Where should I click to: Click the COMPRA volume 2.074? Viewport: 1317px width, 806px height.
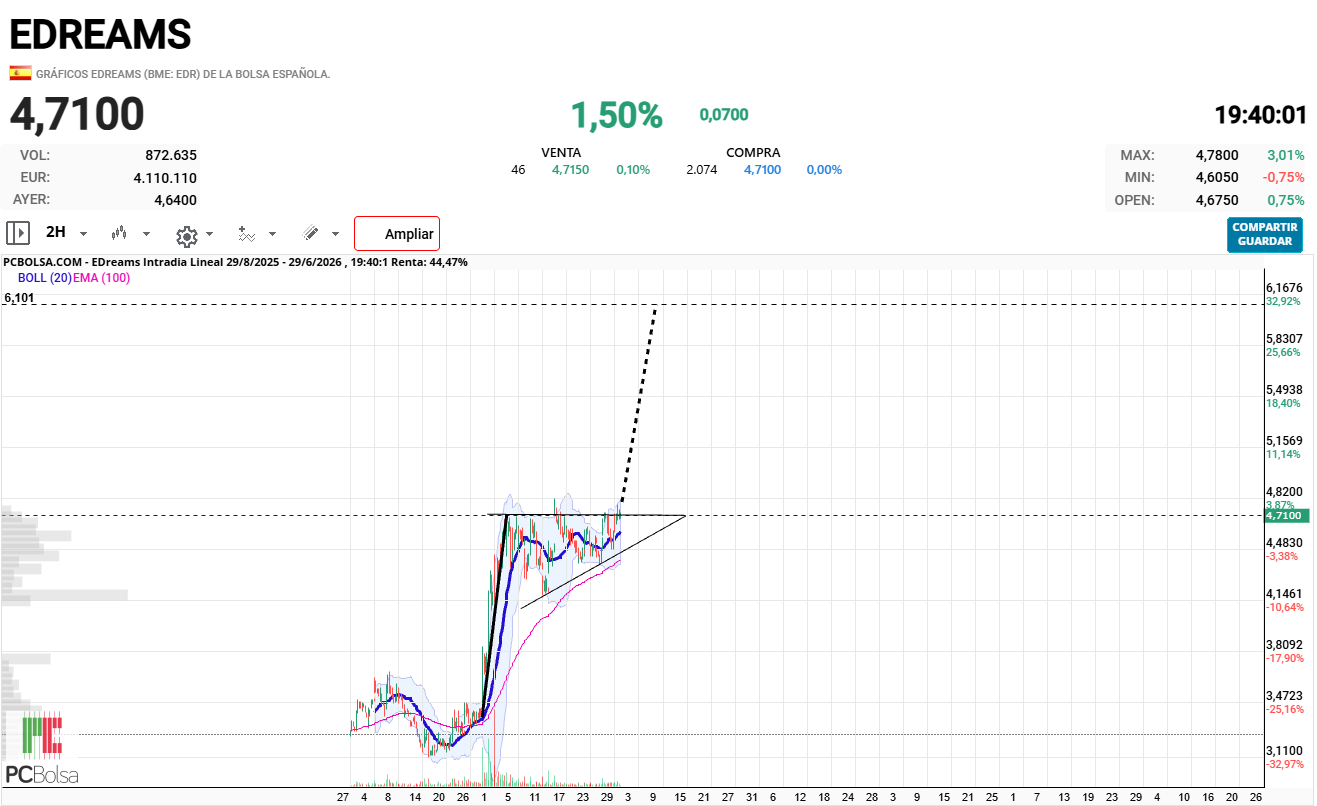point(702,170)
